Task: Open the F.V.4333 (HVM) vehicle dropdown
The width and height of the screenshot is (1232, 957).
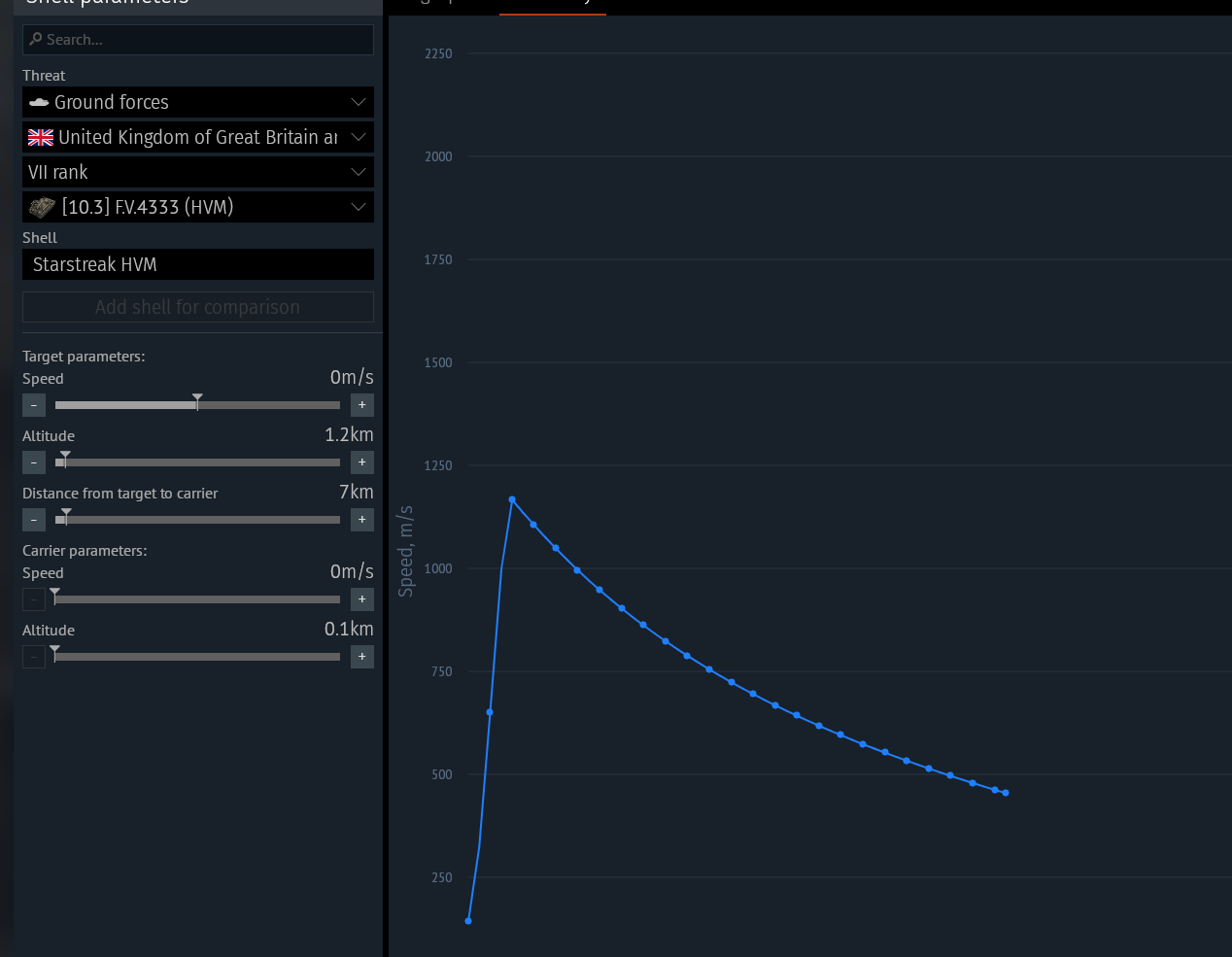Action: 198,207
